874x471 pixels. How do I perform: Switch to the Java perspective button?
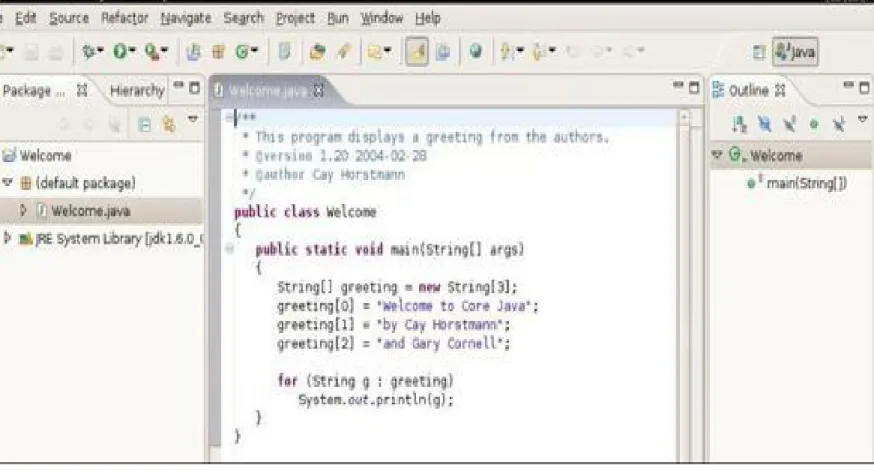coord(795,52)
